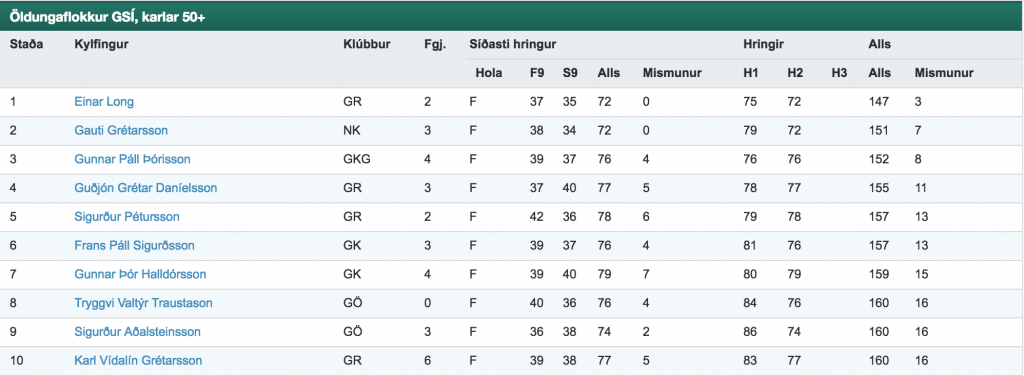Open Karl Vídalín Grétarsson link

coord(138,360)
